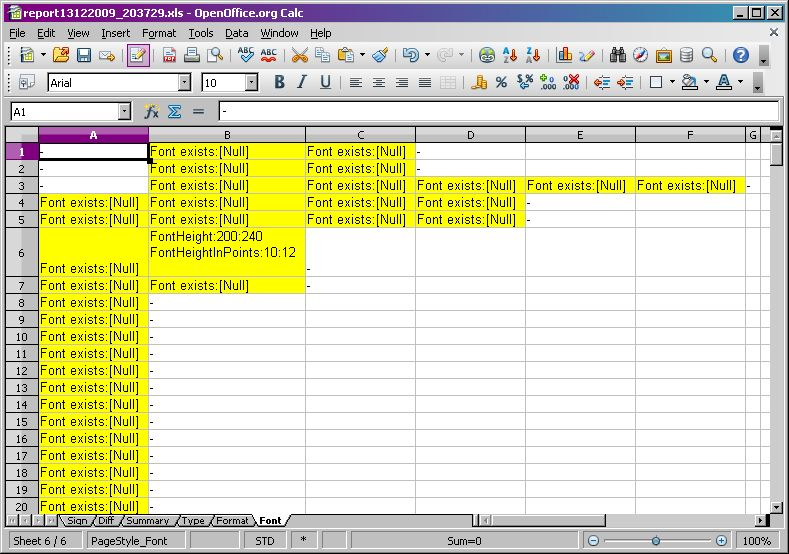The width and height of the screenshot is (789, 554).
Task: Open Find & Replace binoculars icon
Action: point(617,55)
